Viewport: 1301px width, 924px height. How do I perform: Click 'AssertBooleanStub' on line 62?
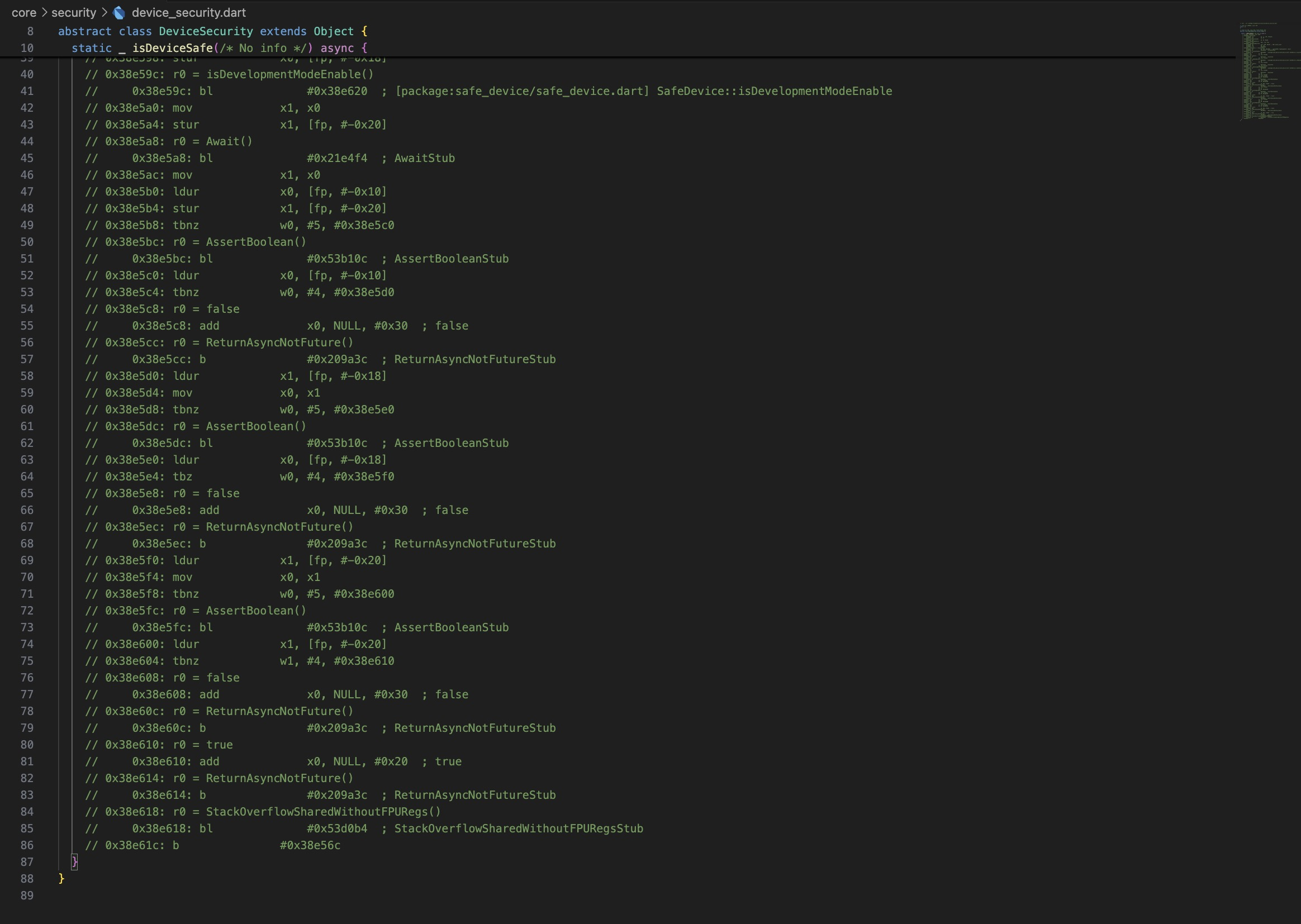pyautogui.click(x=452, y=443)
